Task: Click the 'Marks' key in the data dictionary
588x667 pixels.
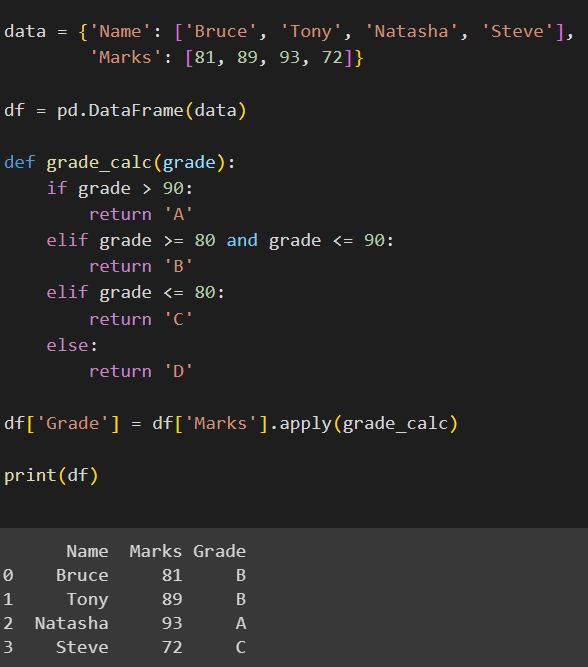Action: click(x=125, y=57)
